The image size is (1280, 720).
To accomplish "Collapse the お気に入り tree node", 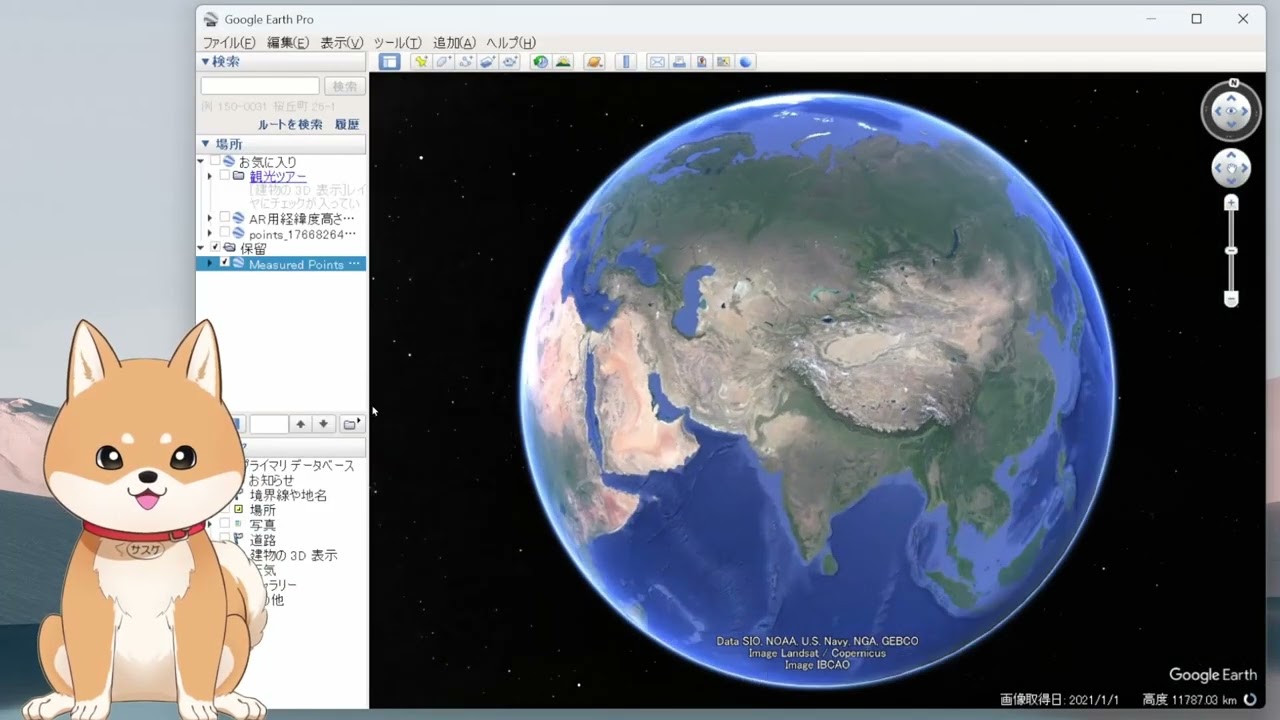I will (201, 161).
